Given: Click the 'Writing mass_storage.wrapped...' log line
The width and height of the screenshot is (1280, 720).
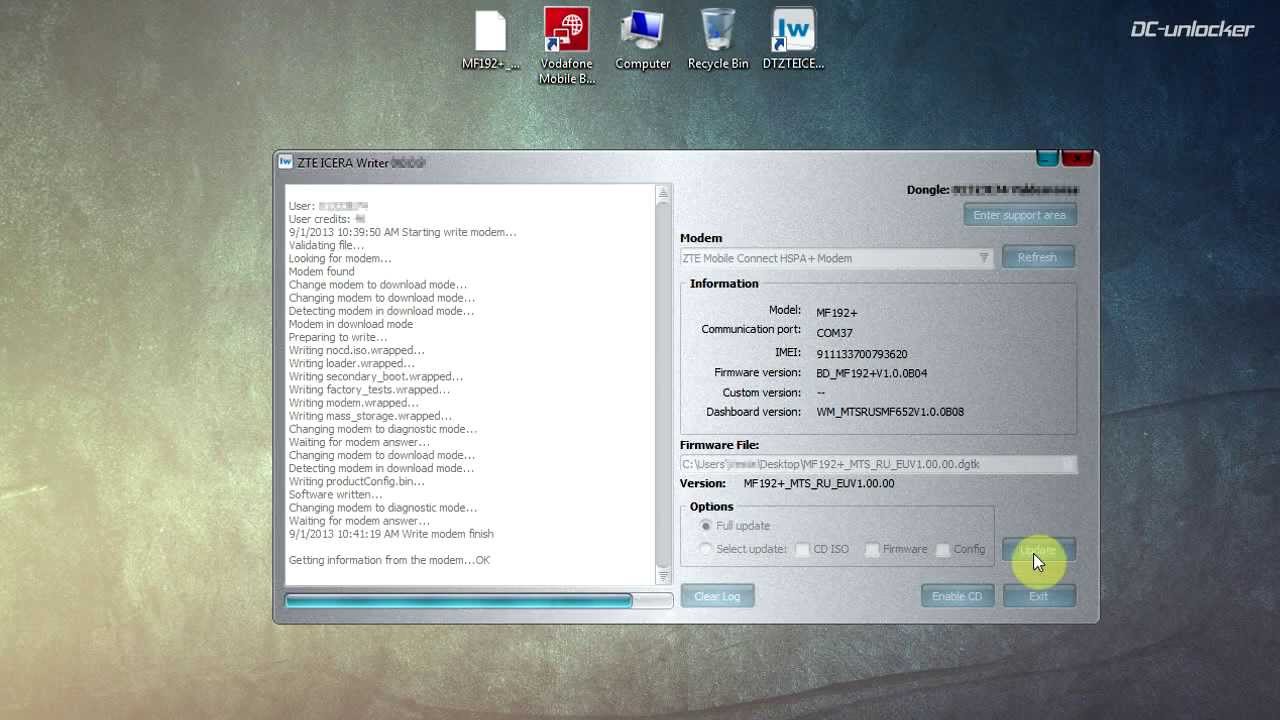Looking at the screenshot, I should click(x=370, y=416).
